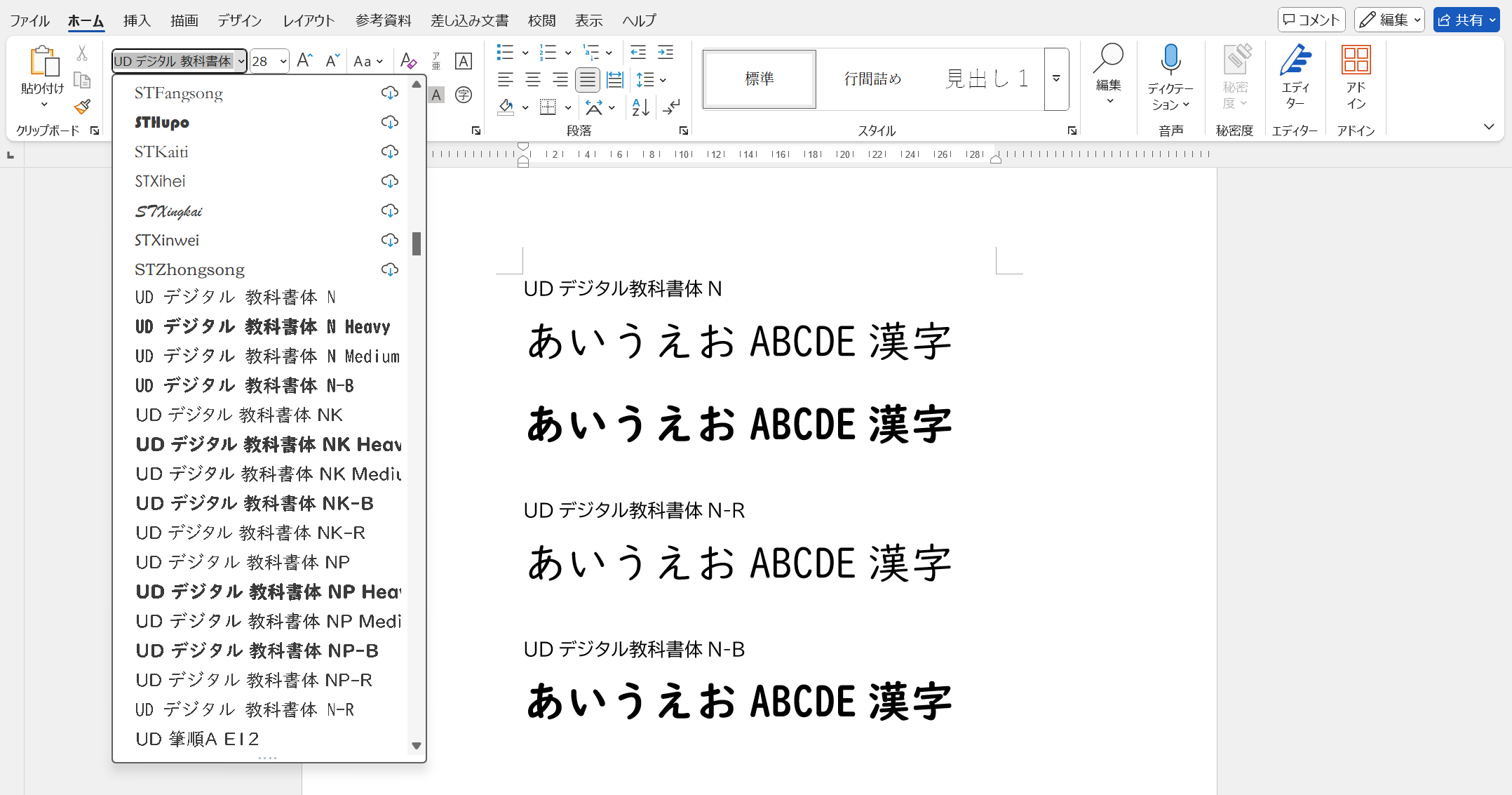Screen dimensions: 1512x795
Task: Switch to the 校閲 tab
Action: pos(541,20)
